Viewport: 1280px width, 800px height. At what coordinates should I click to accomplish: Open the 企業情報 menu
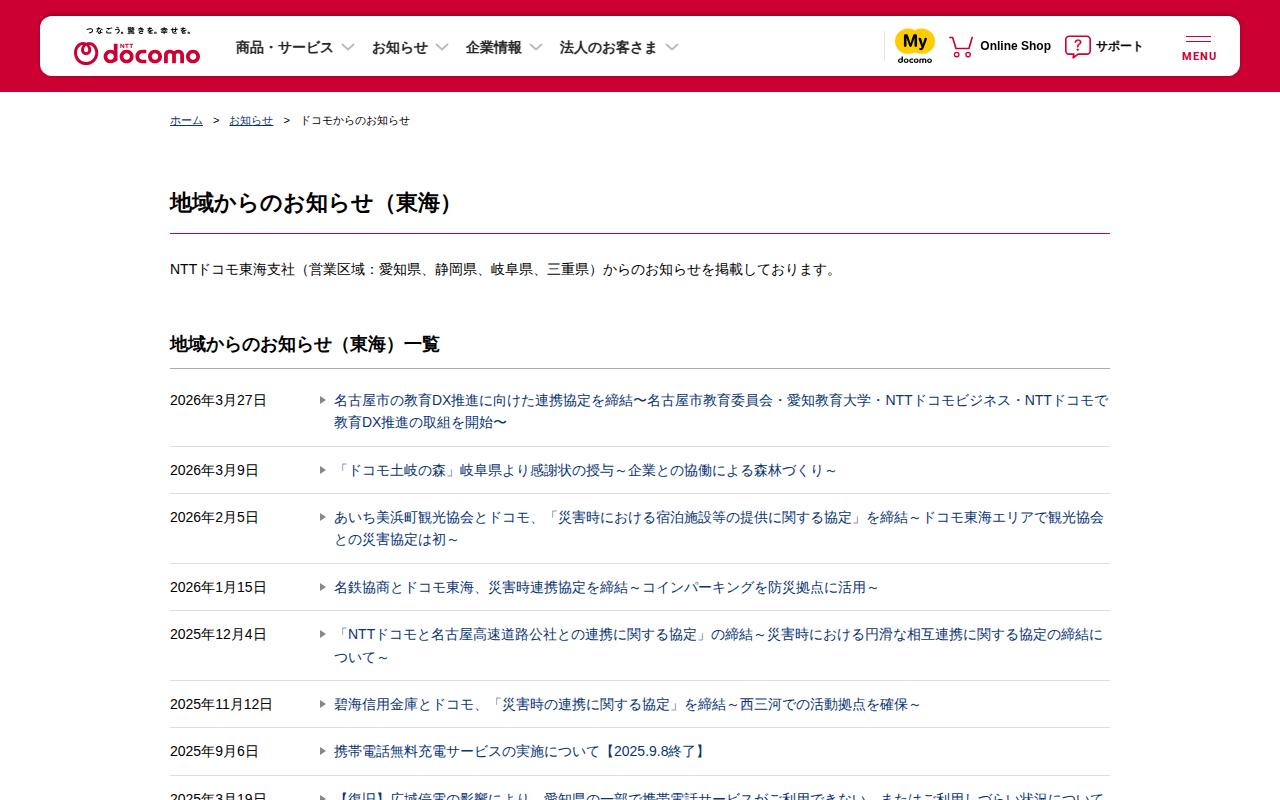tap(494, 47)
